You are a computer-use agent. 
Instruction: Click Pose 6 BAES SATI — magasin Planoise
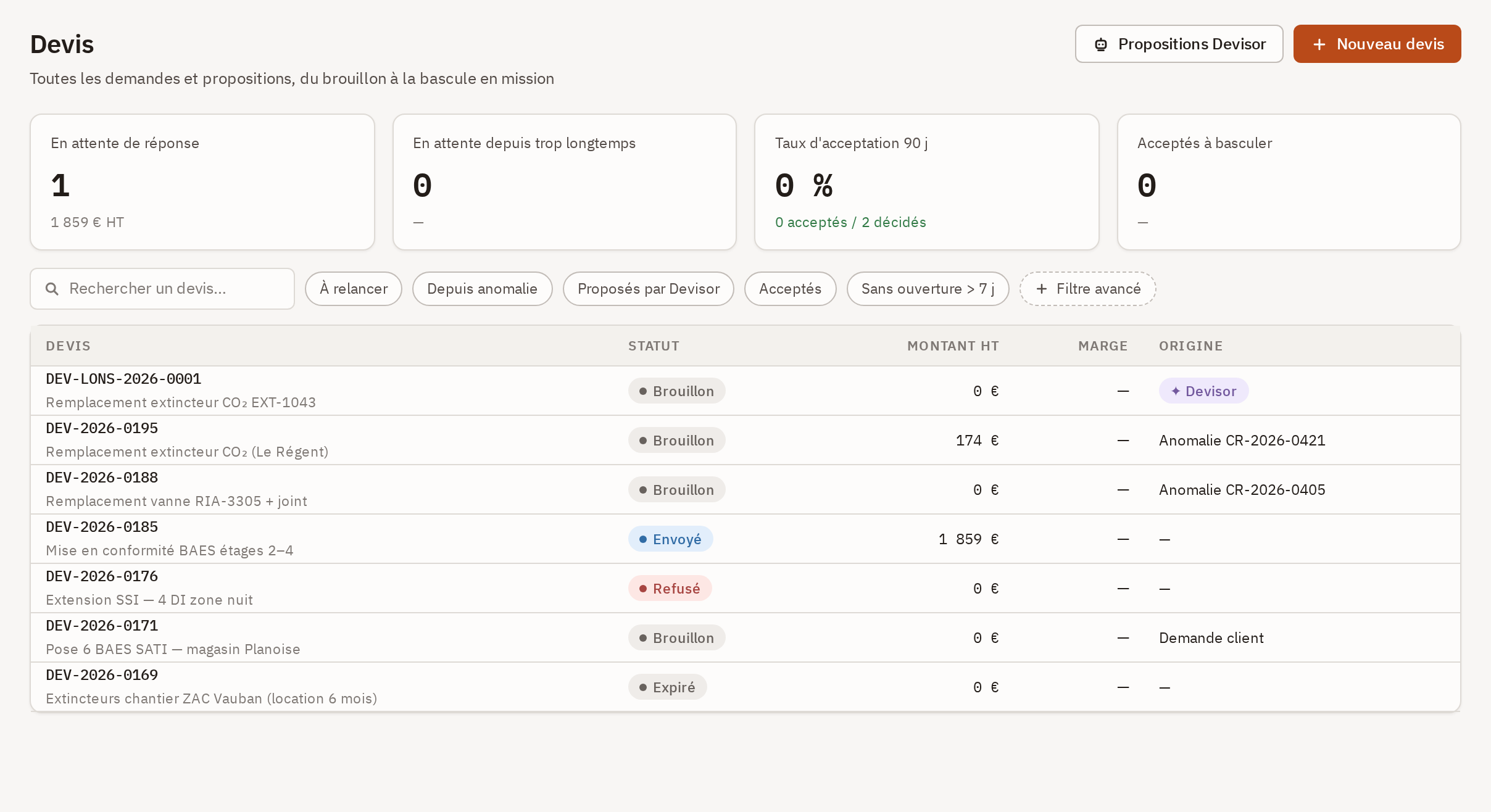point(173,649)
